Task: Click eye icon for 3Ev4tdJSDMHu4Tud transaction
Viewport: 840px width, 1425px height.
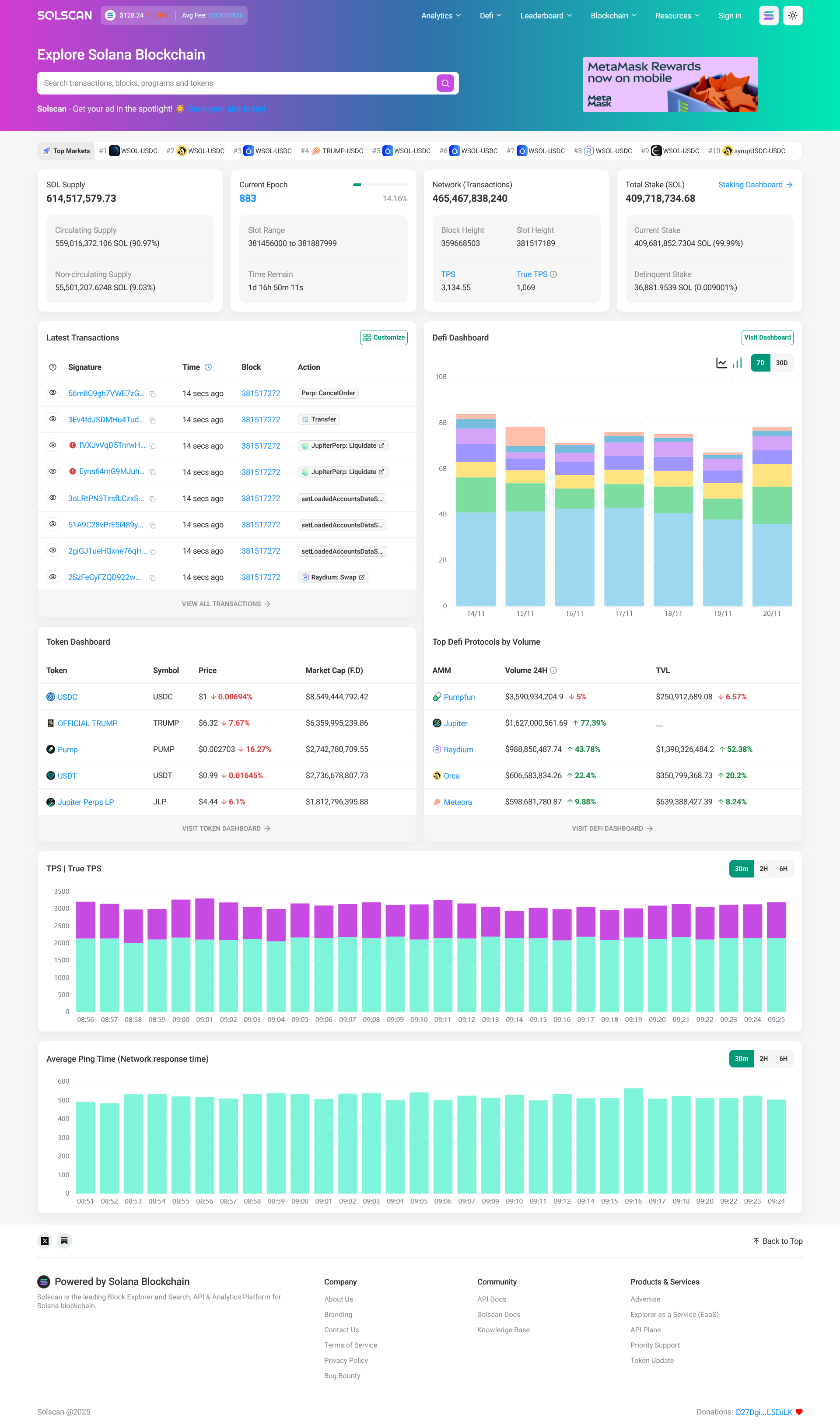Action: pos(52,419)
